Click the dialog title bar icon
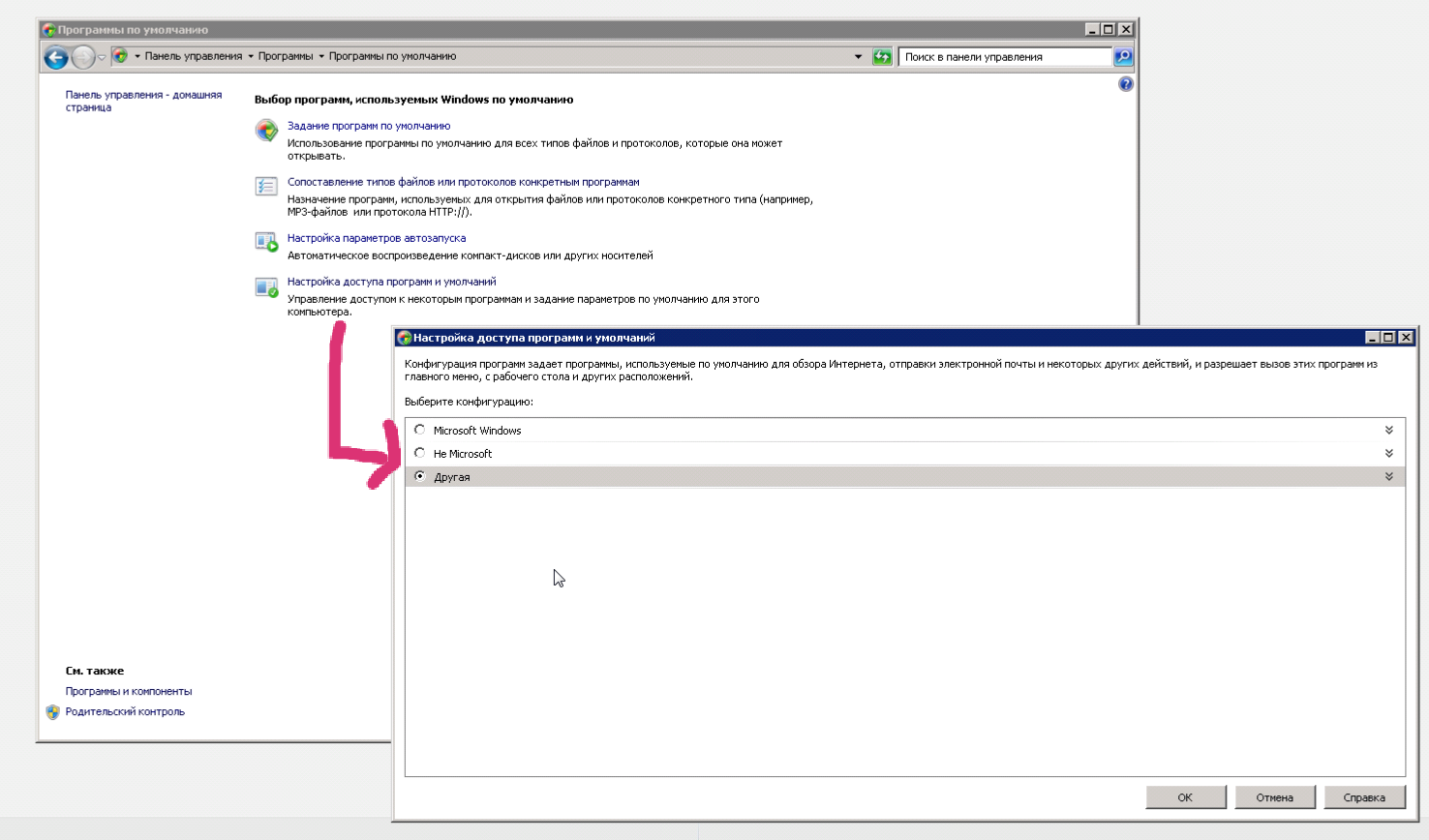 405,338
